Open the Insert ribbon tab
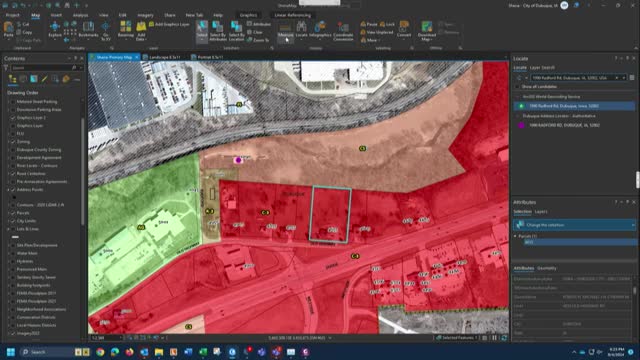The width and height of the screenshot is (640, 360). pos(56,15)
